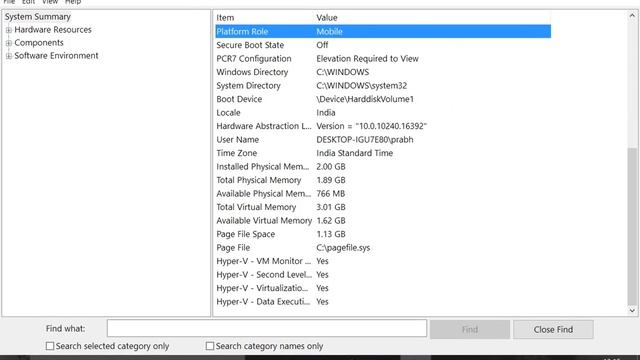
Task: Click the vertical scrollbar thumb
Action: [632, 226]
